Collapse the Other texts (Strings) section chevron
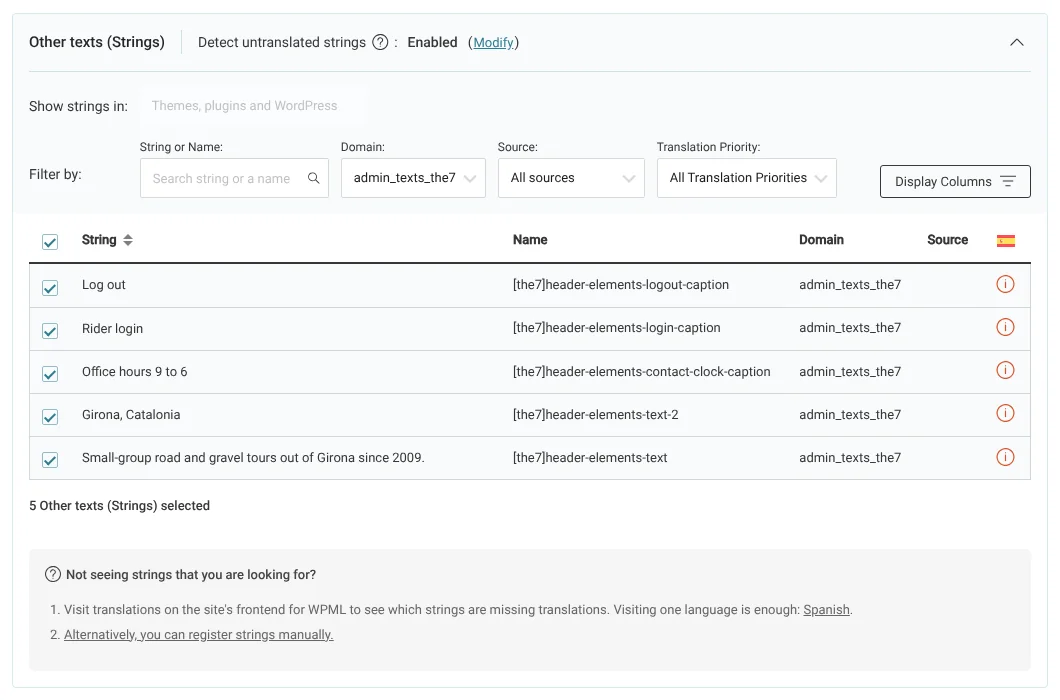1060x700 pixels. (x=1017, y=42)
